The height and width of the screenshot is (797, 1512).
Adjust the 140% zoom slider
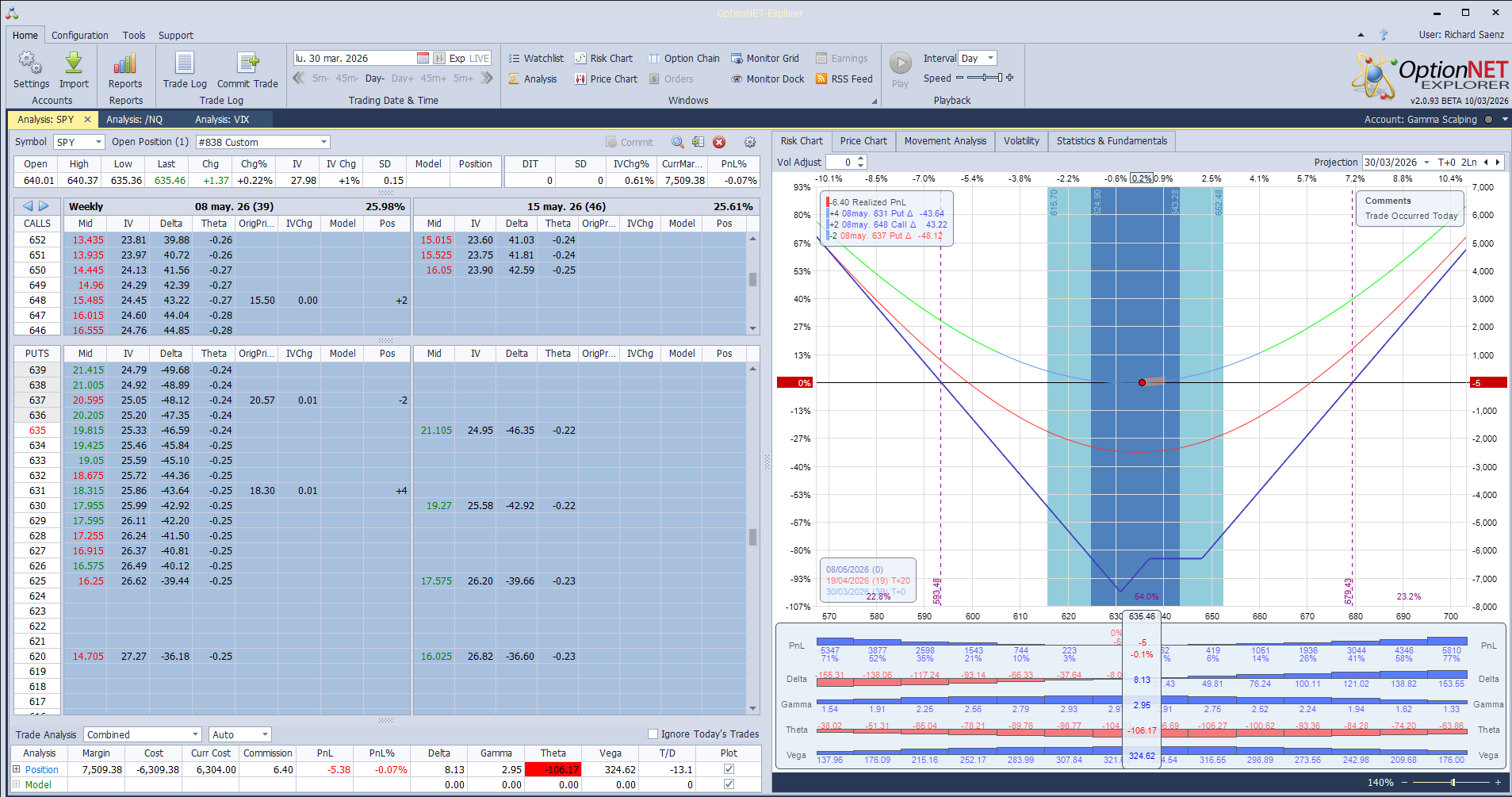[x=1453, y=782]
